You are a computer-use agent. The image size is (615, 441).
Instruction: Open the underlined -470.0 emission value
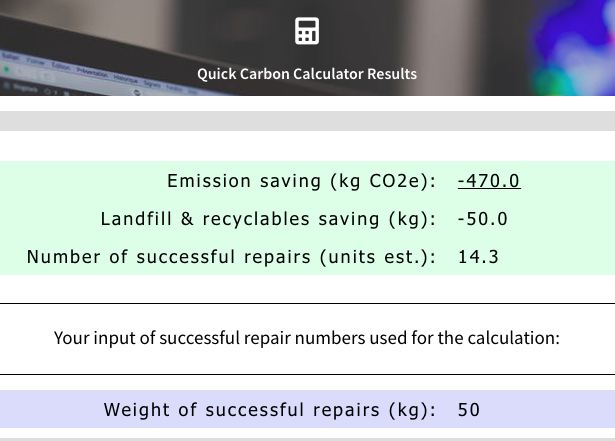click(x=489, y=181)
